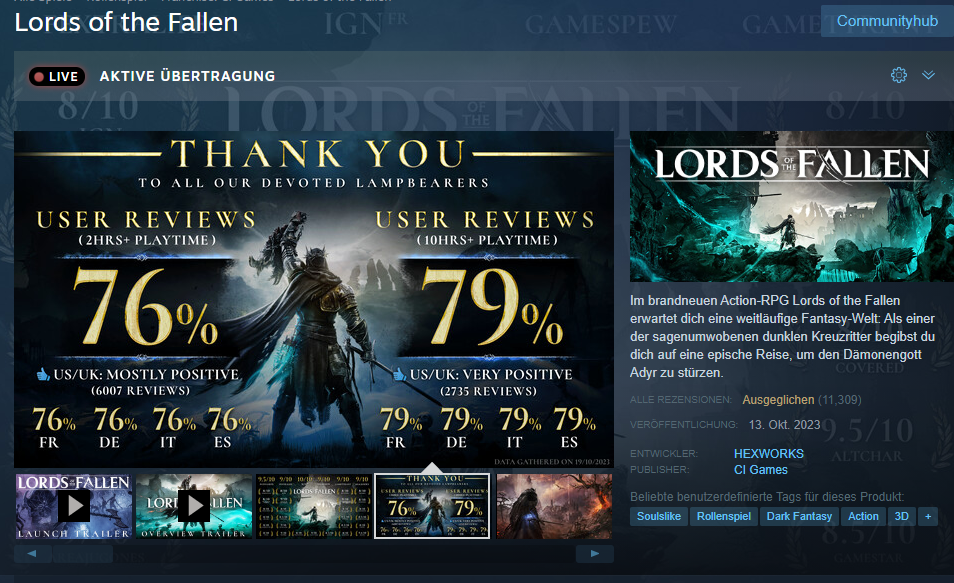Click the game description paragraph
Viewport: 954px width, 583px height.
click(782, 337)
